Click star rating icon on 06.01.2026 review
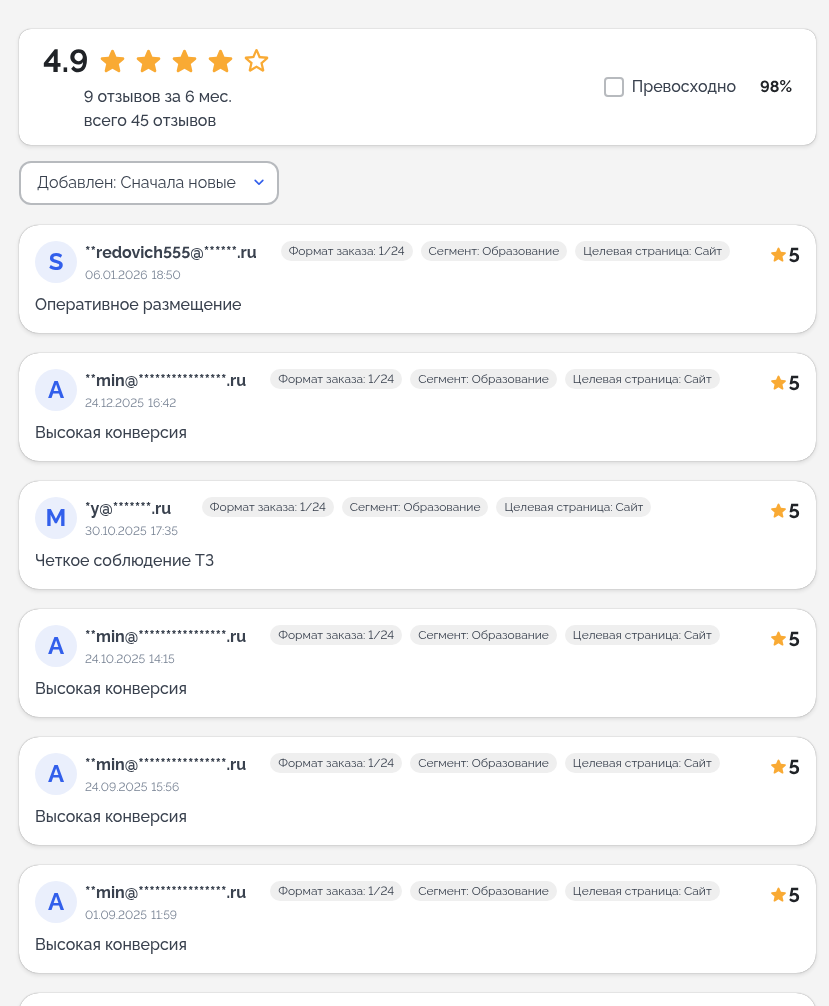Viewport: 829px width, 1006px height. 778,255
